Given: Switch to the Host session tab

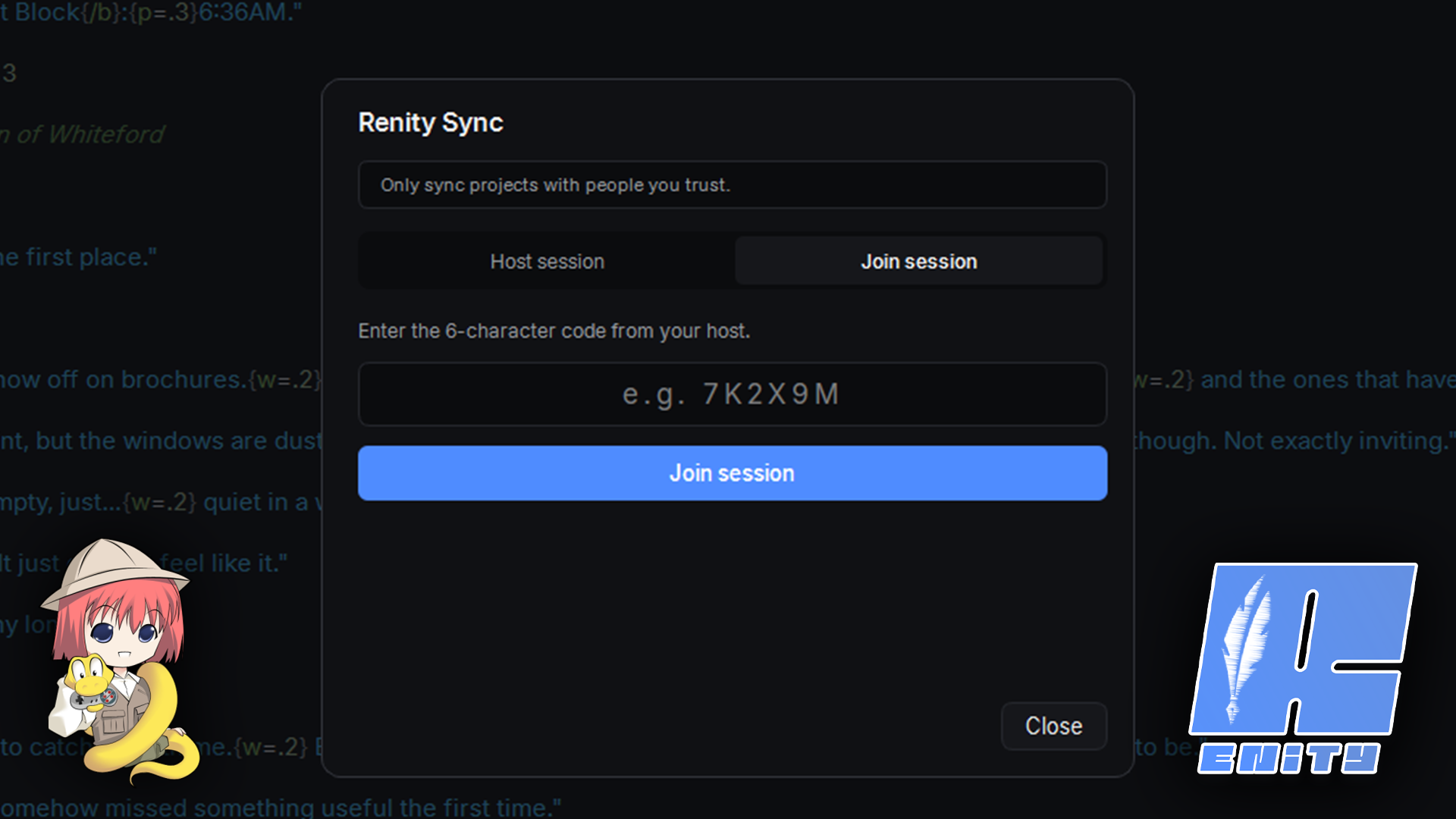Looking at the screenshot, I should (547, 261).
